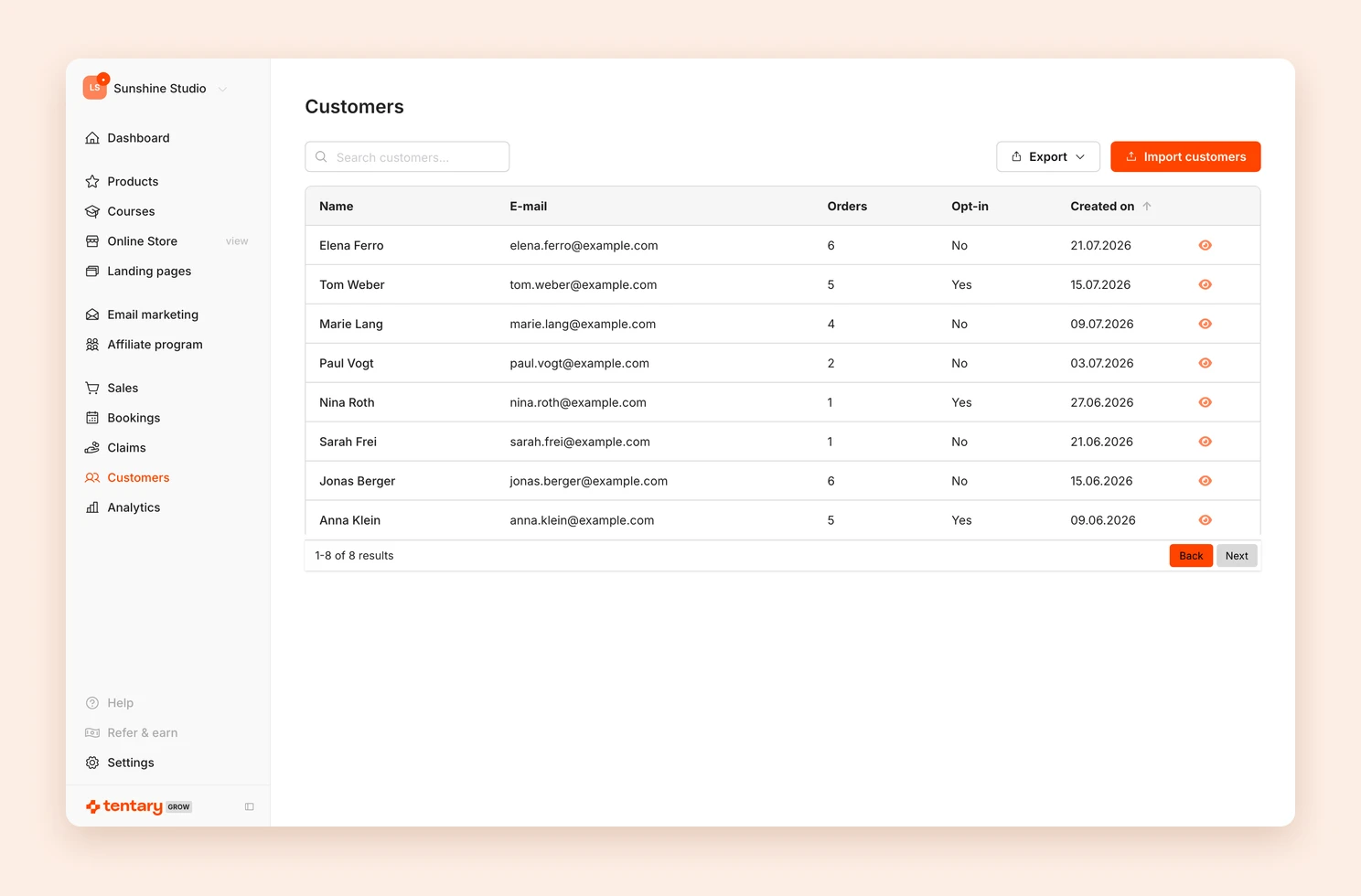Click the E-mail column header
This screenshot has height=896, width=1361.
(x=529, y=207)
